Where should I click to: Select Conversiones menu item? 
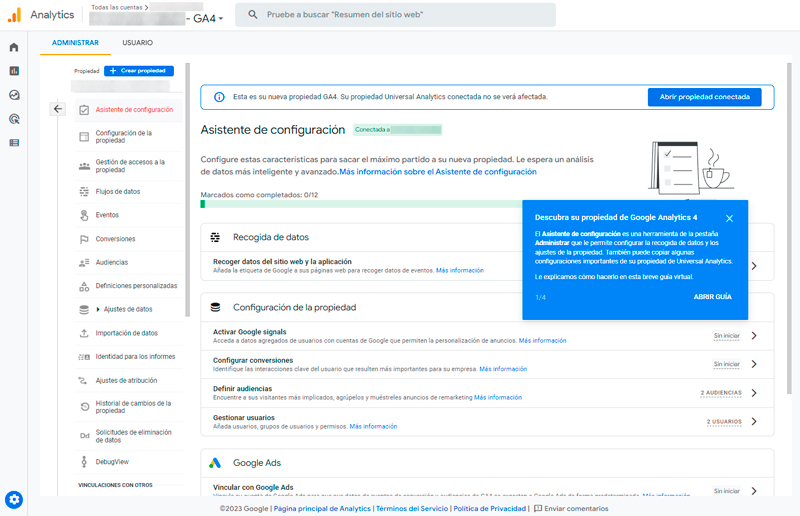pyautogui.click(x=129, y=239)
